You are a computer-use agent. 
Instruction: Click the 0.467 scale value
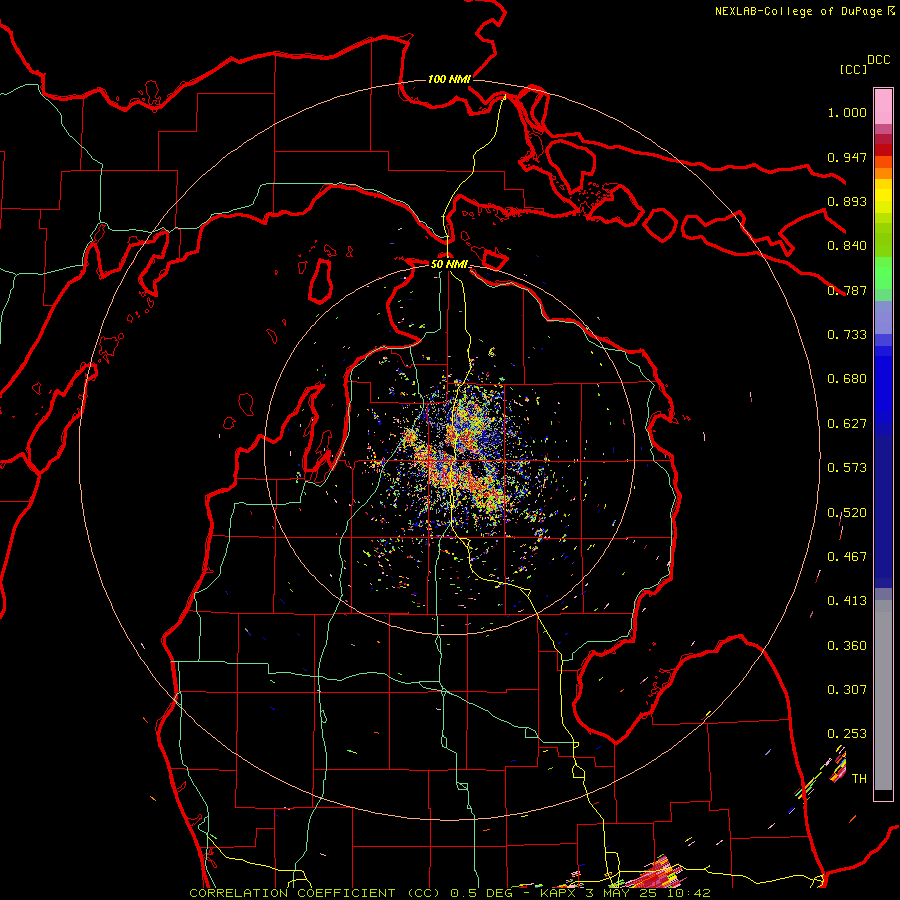click(847, 557)
